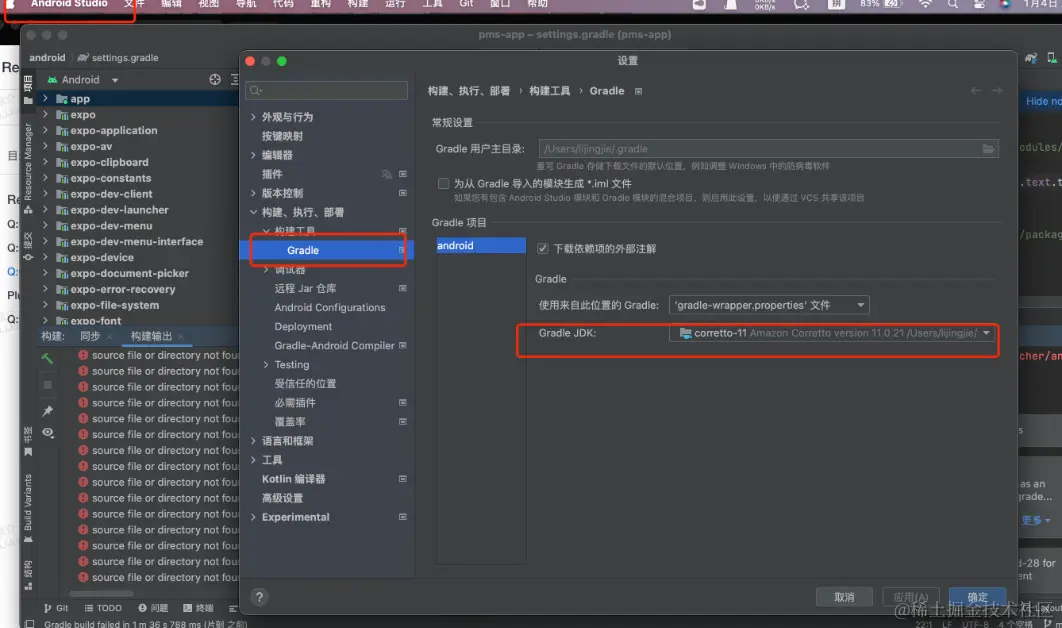Screen dimensions: 1062x628
Task: Expand 外观与行为 settings category
Action: pyautogui.click(x=253, y=117)
